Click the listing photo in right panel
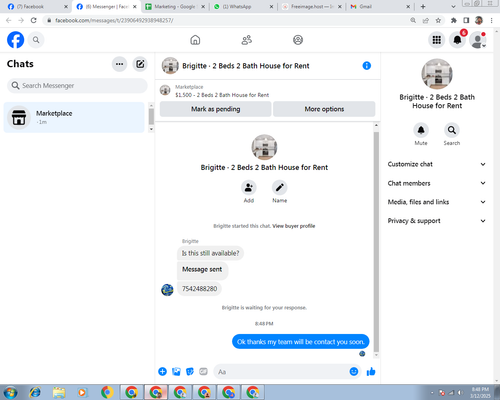This screenshot has width=500, height=400. coord(437,74)
